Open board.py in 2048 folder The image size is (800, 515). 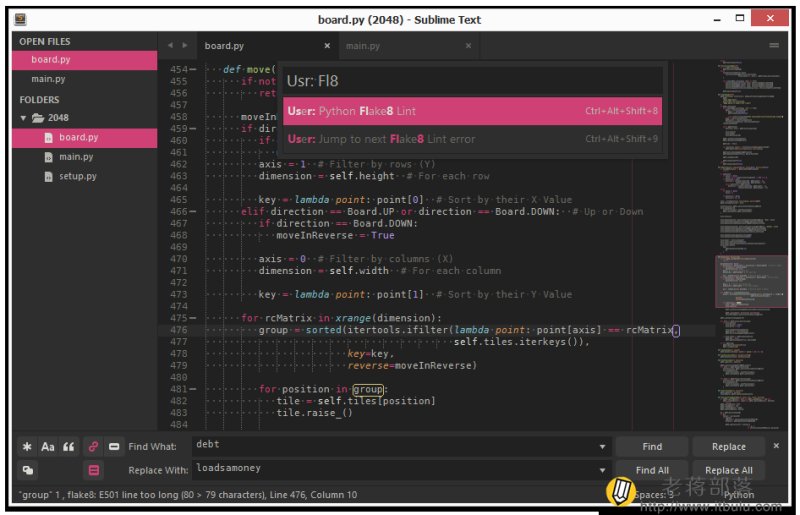[85, 138]
